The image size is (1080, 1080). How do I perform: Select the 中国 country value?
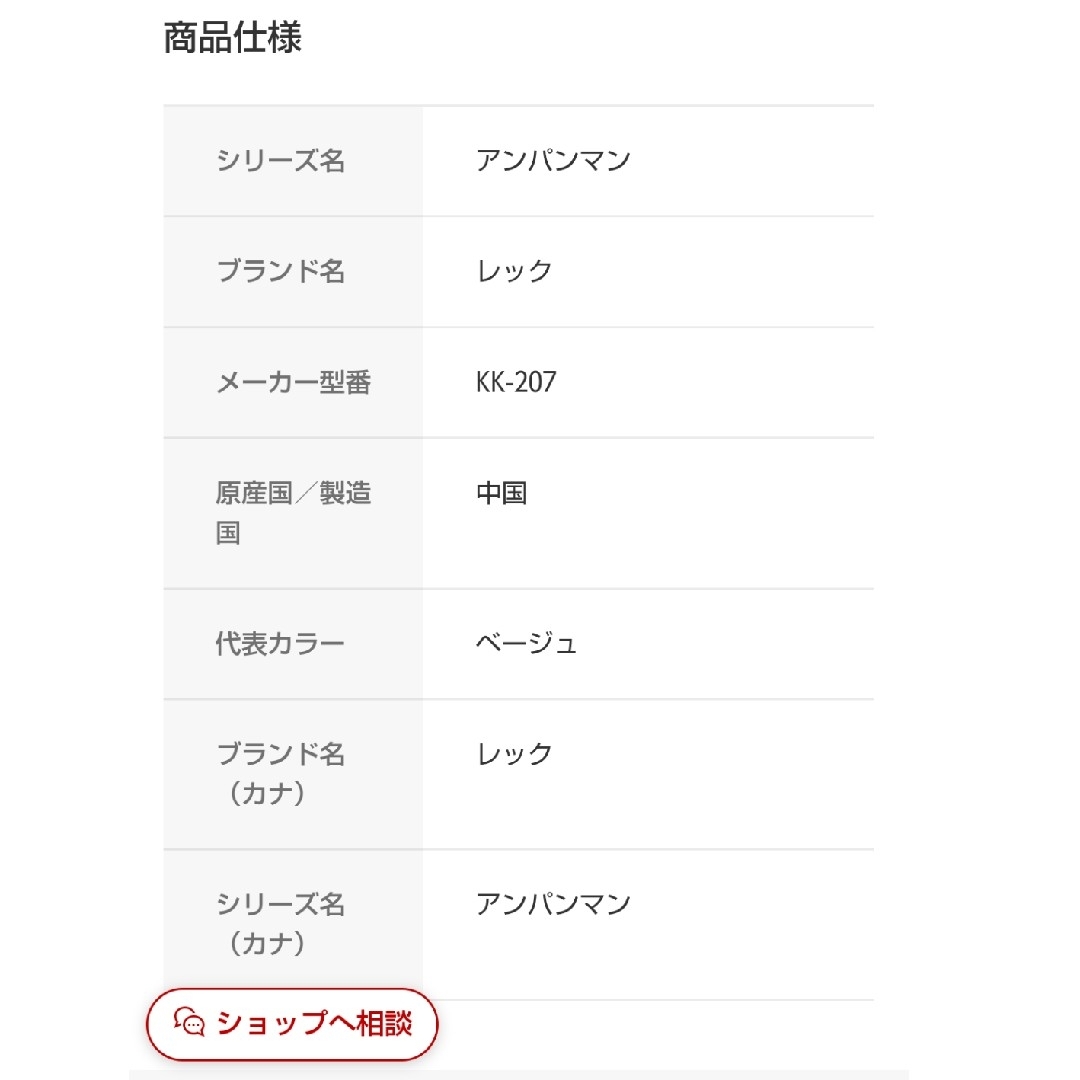(x=501, y=493)
